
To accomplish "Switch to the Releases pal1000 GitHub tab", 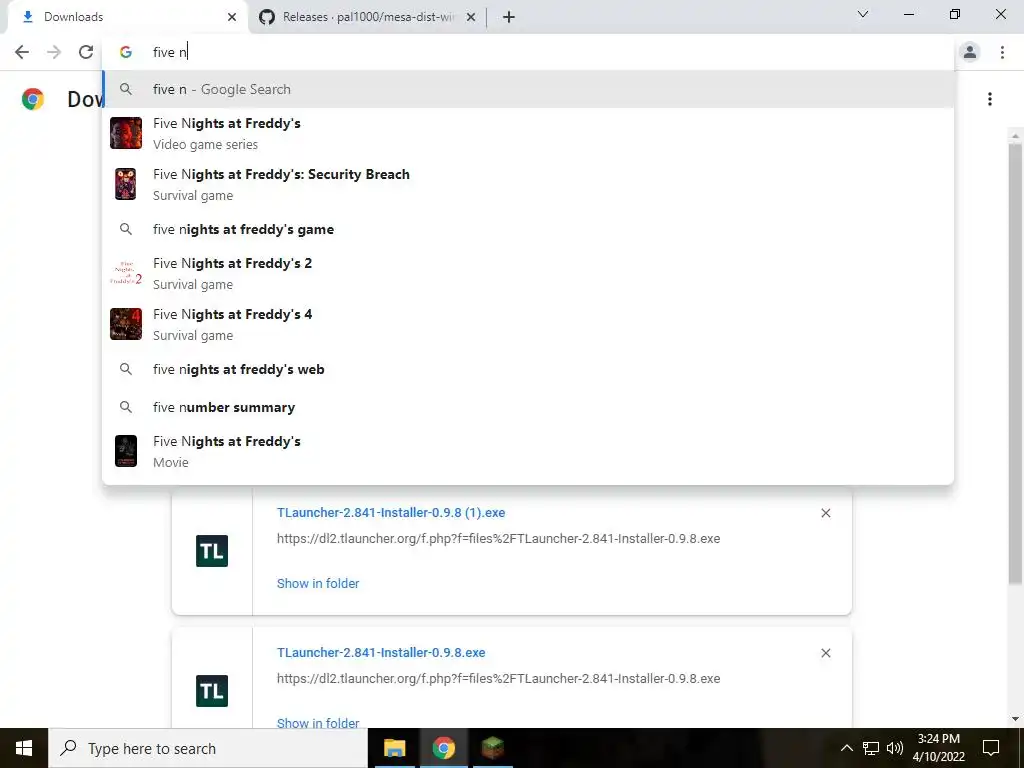I will click(367, 17).
